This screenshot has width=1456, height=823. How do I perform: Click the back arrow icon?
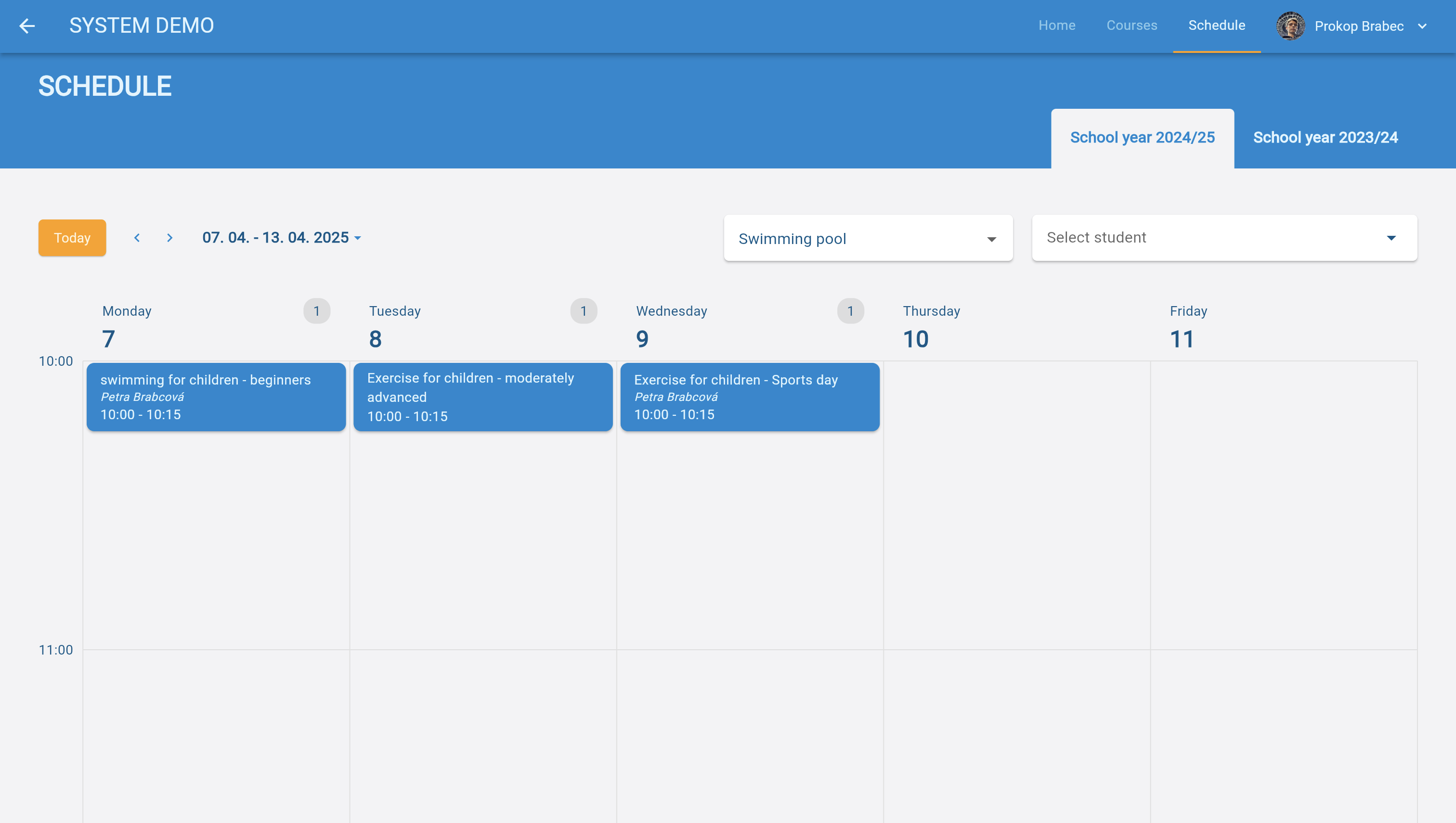coord(26,26)
